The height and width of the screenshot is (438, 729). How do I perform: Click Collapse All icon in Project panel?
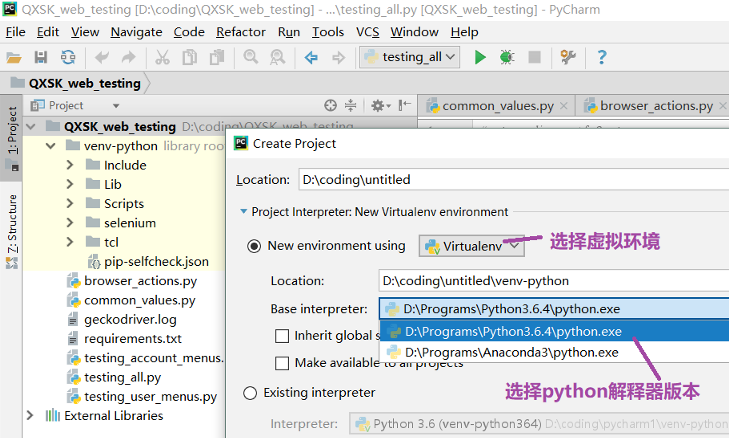click(x=351, y=106)
